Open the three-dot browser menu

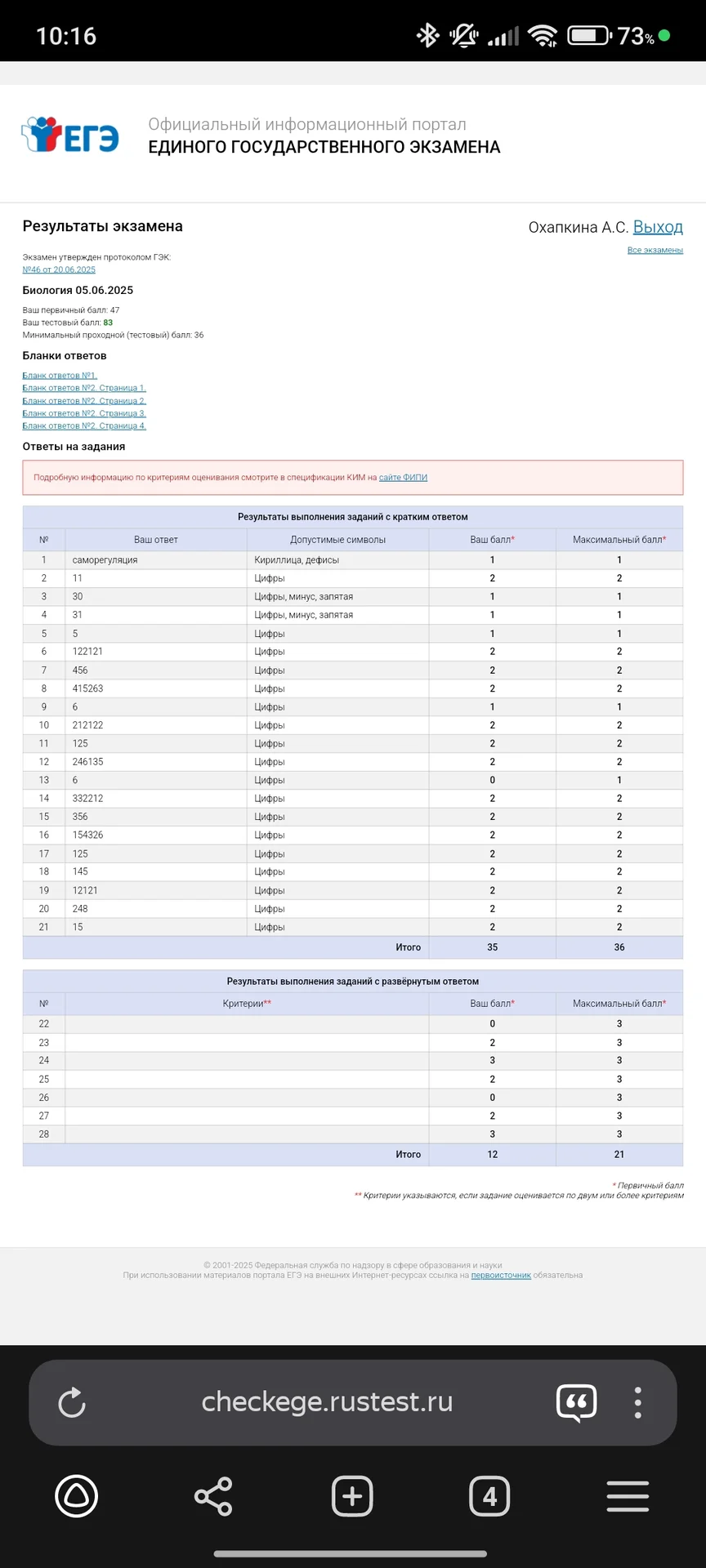(x=638, y=1403)
